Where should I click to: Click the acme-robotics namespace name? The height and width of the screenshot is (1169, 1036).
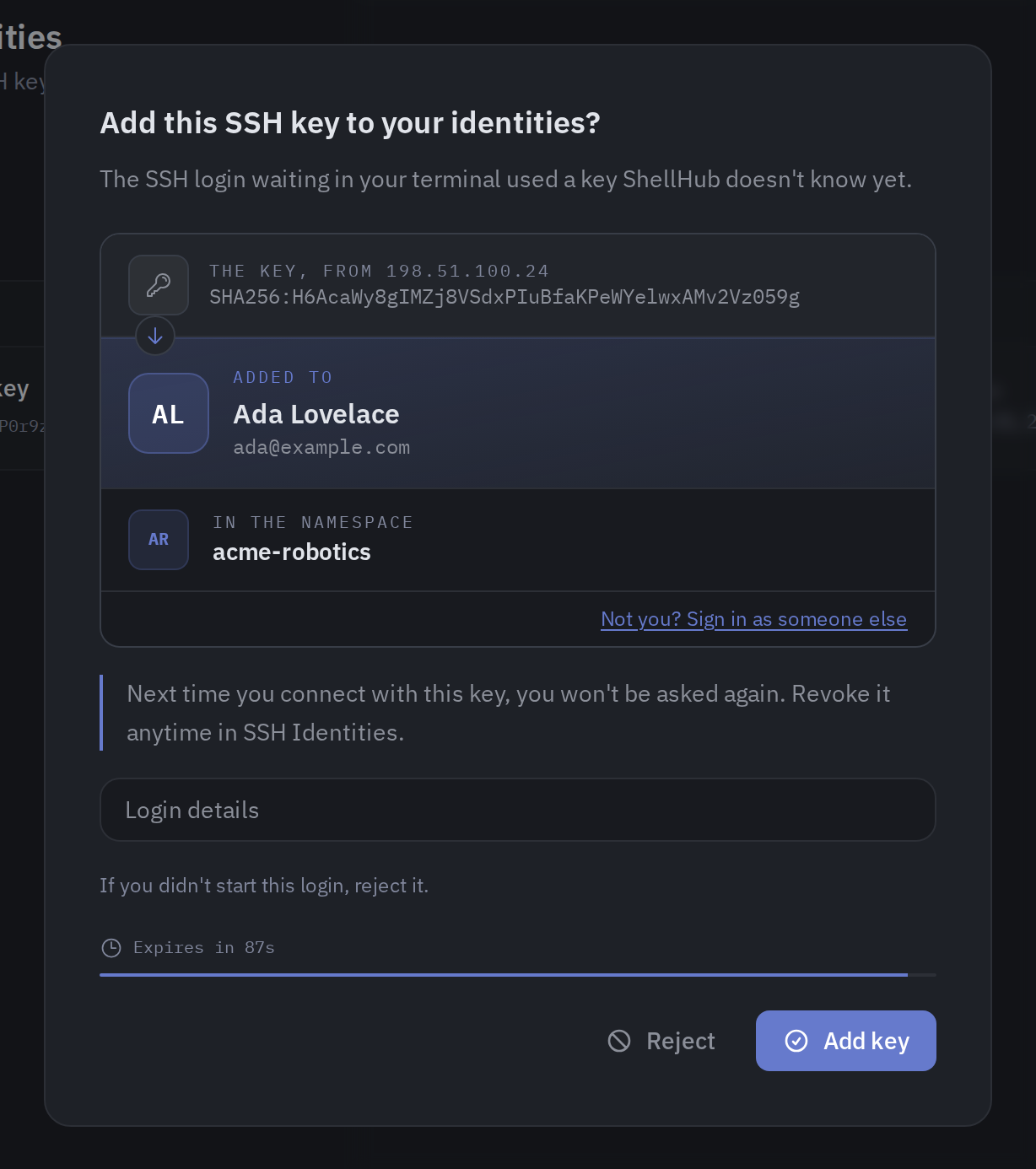292,552
